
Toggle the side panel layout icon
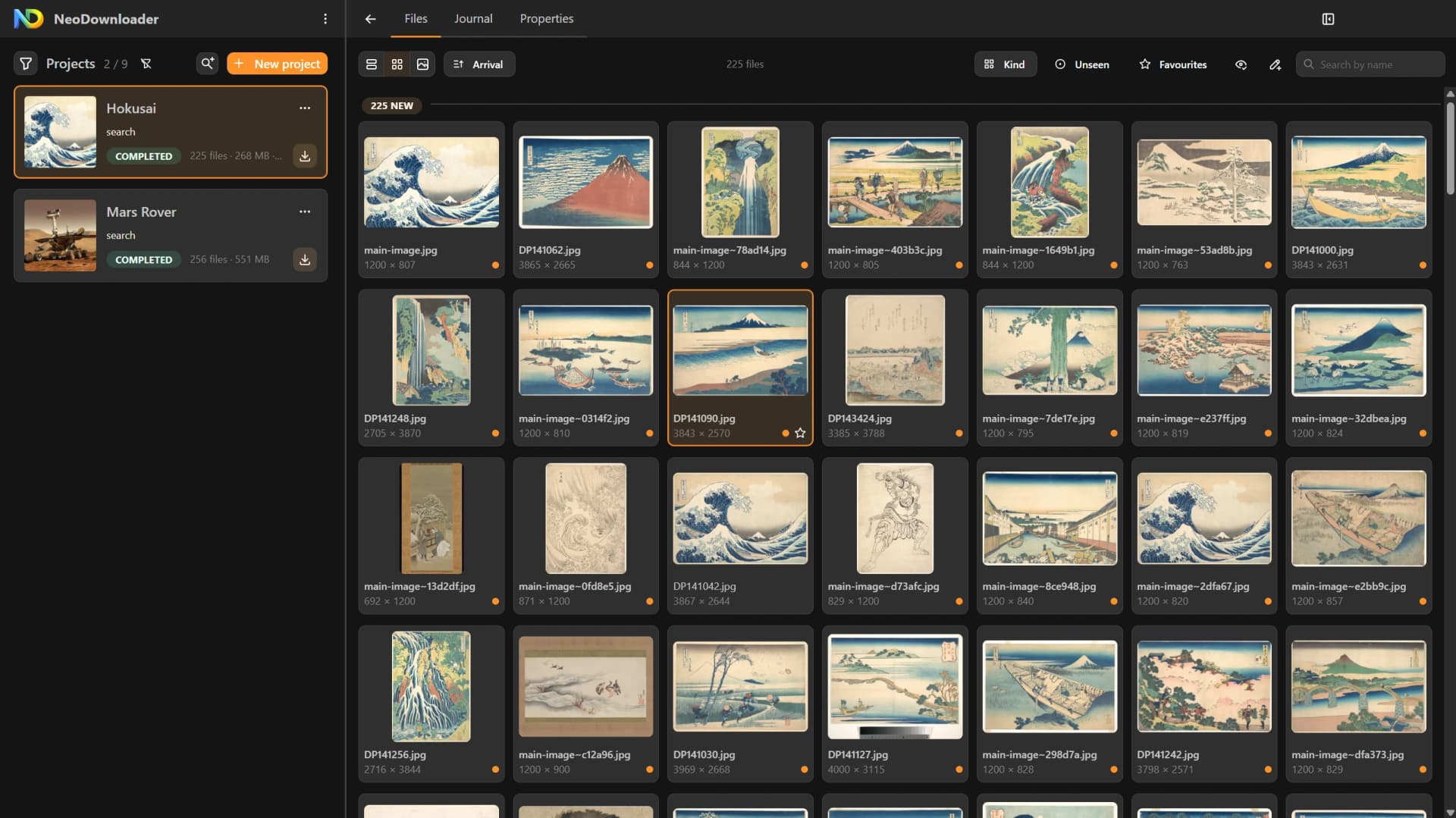(x=1328, y=19)
